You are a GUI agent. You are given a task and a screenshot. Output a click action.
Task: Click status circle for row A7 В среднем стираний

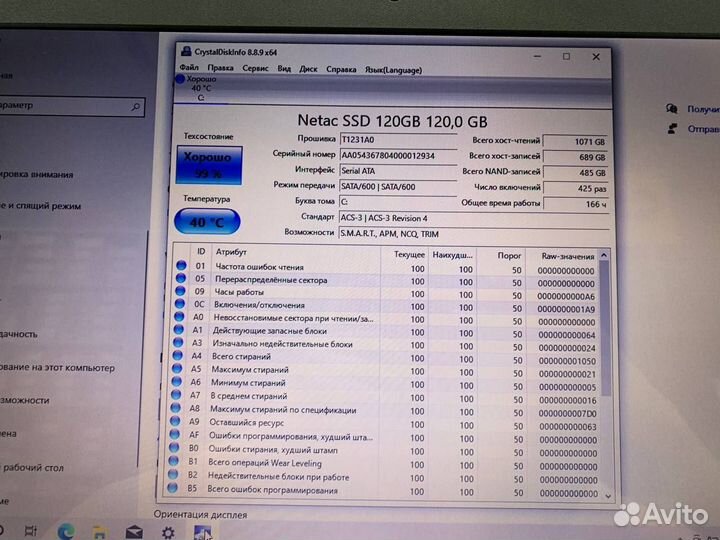tap(176, 394)
